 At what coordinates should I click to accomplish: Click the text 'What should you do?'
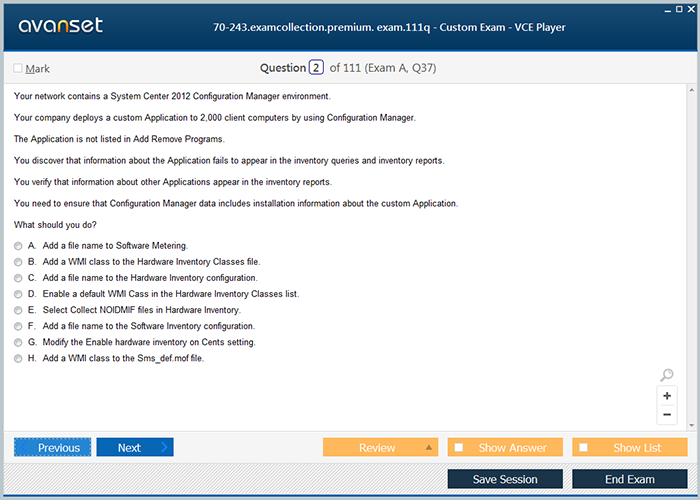[55, 225]
